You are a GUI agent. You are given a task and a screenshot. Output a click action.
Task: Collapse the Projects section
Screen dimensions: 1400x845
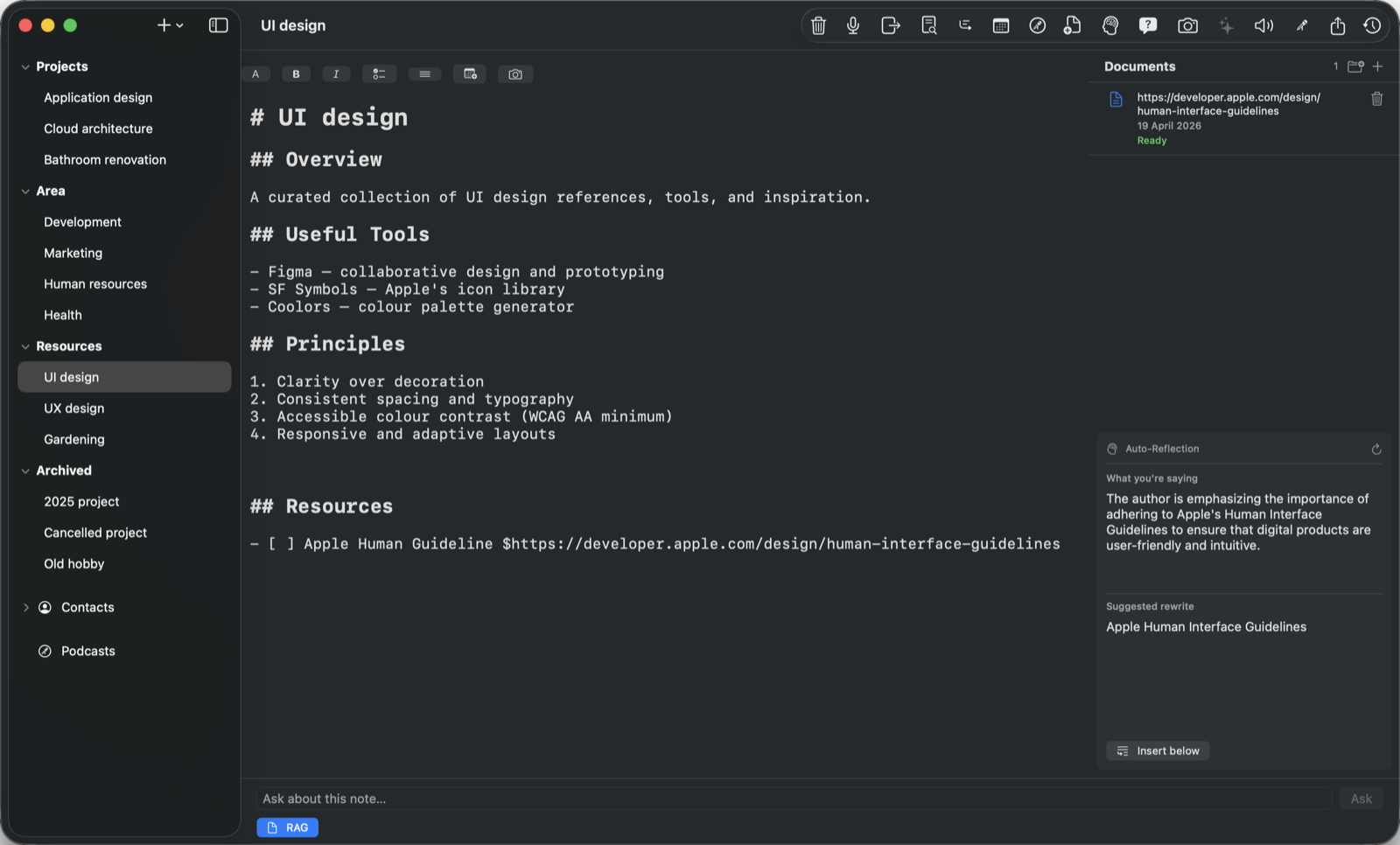point(25,66)
